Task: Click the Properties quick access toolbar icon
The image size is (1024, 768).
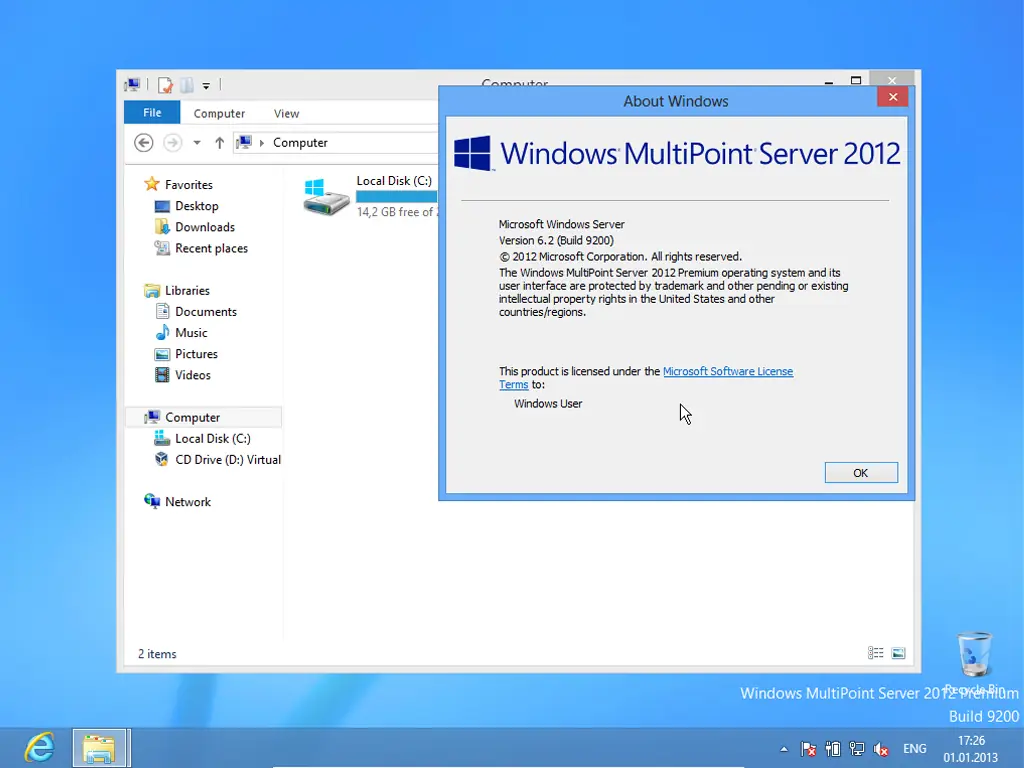Action: click(x=165, y=85)
